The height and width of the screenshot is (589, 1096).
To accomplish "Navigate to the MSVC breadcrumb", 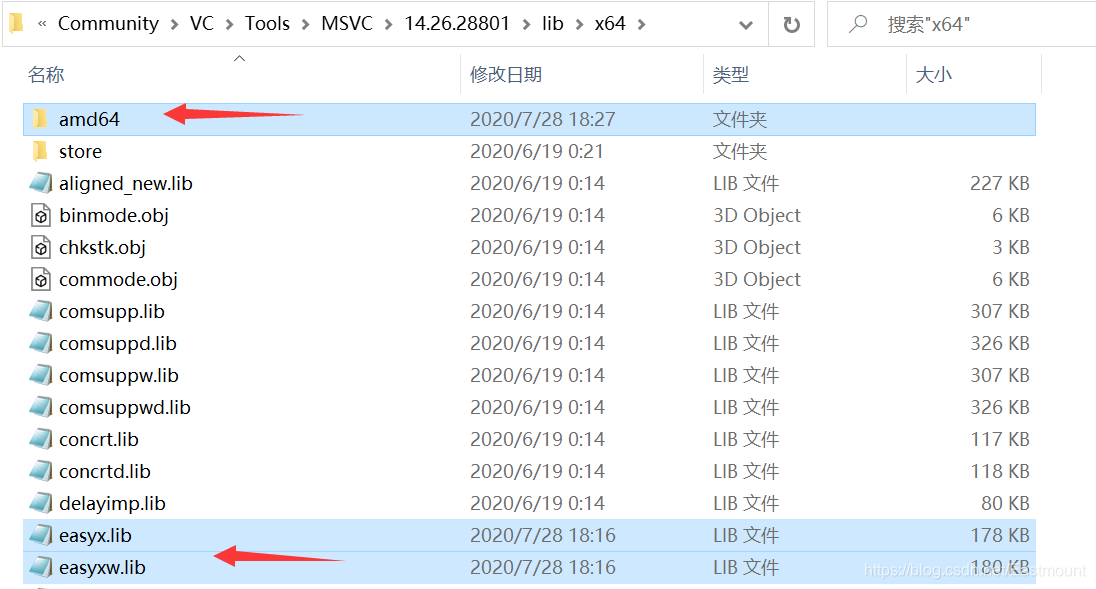I will tap(347, 24).
